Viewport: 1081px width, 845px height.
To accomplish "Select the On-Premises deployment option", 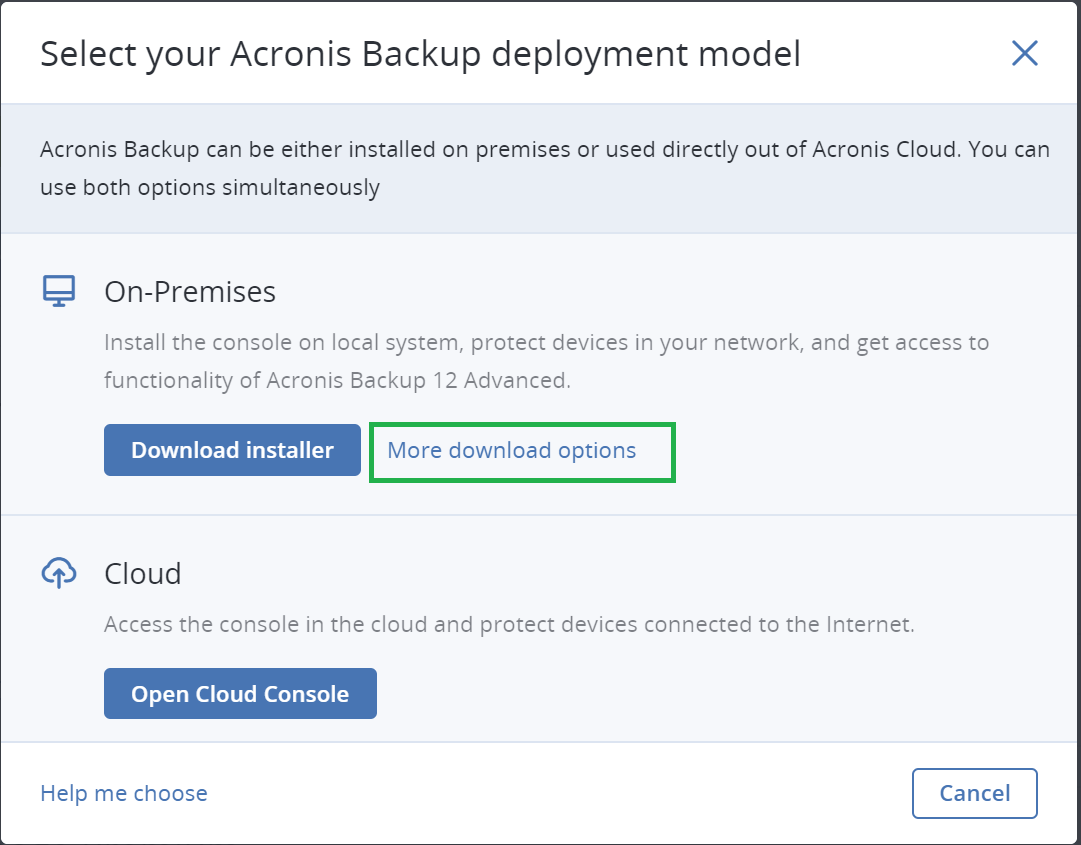I will pos(189,291).
